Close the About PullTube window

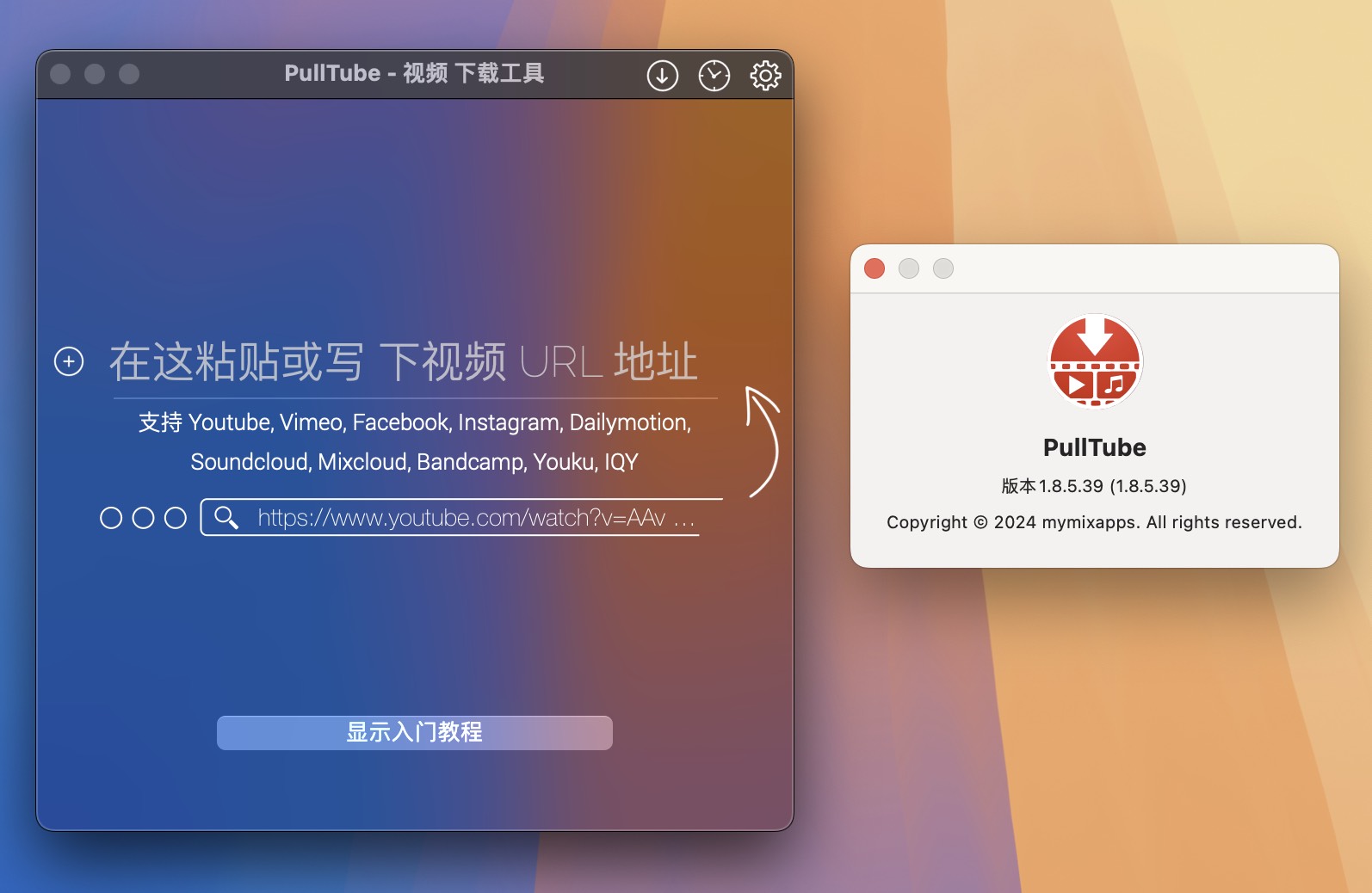[x=874, y=268]
